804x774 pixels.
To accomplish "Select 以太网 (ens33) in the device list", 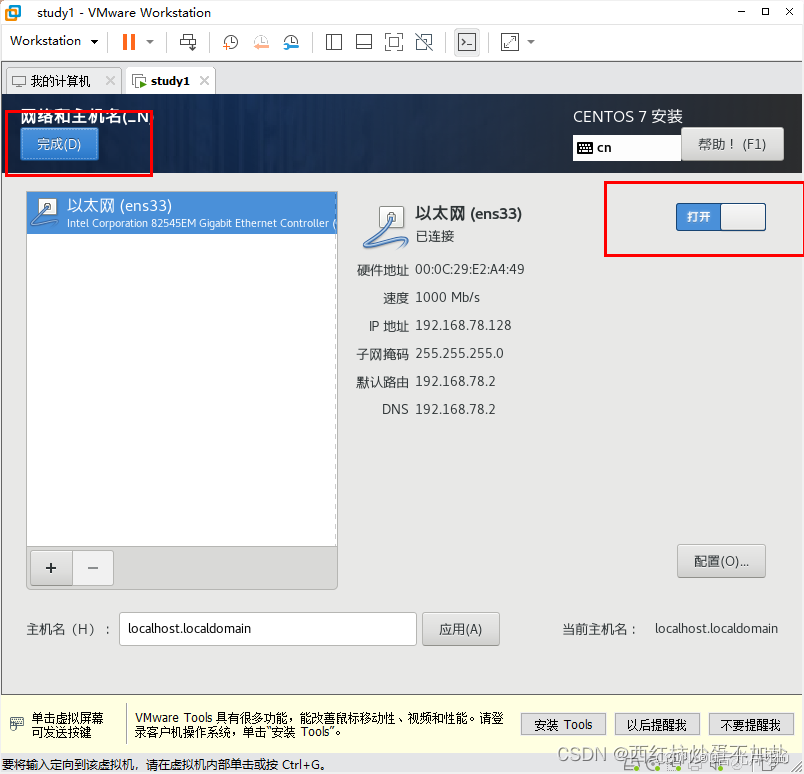I will pyautogui.click(x=182, y=213).
